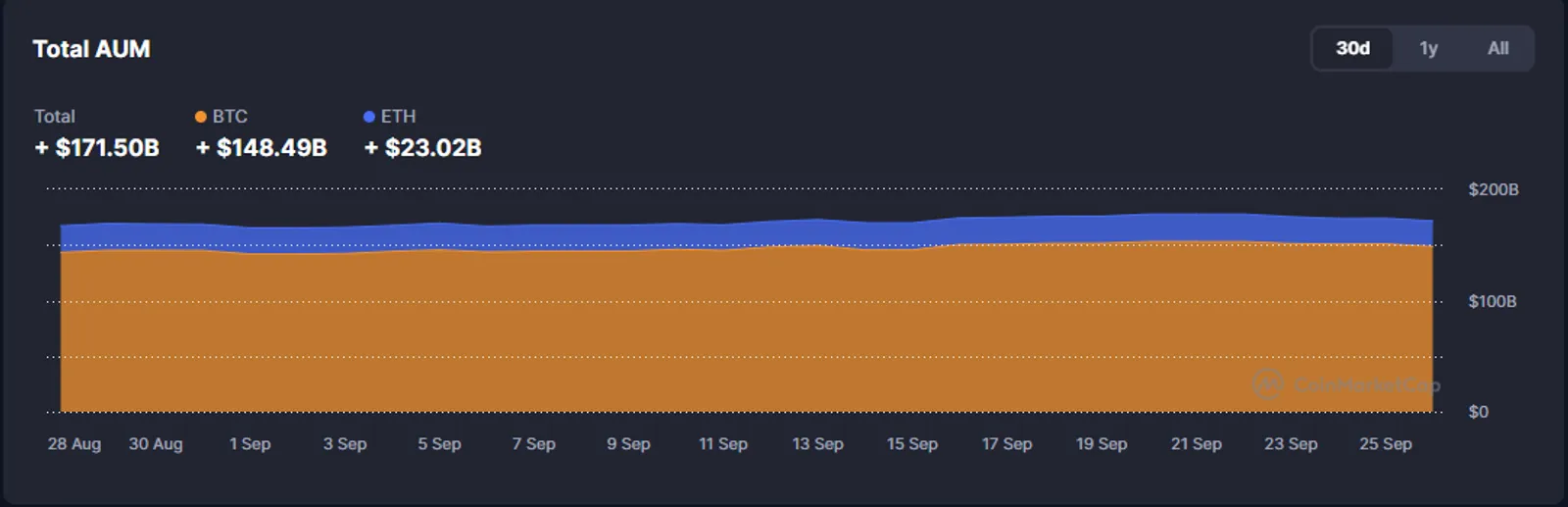This screenshot has height=507, width=1568.
Task: Click the orange BTC legend dot
Action: 201,117
